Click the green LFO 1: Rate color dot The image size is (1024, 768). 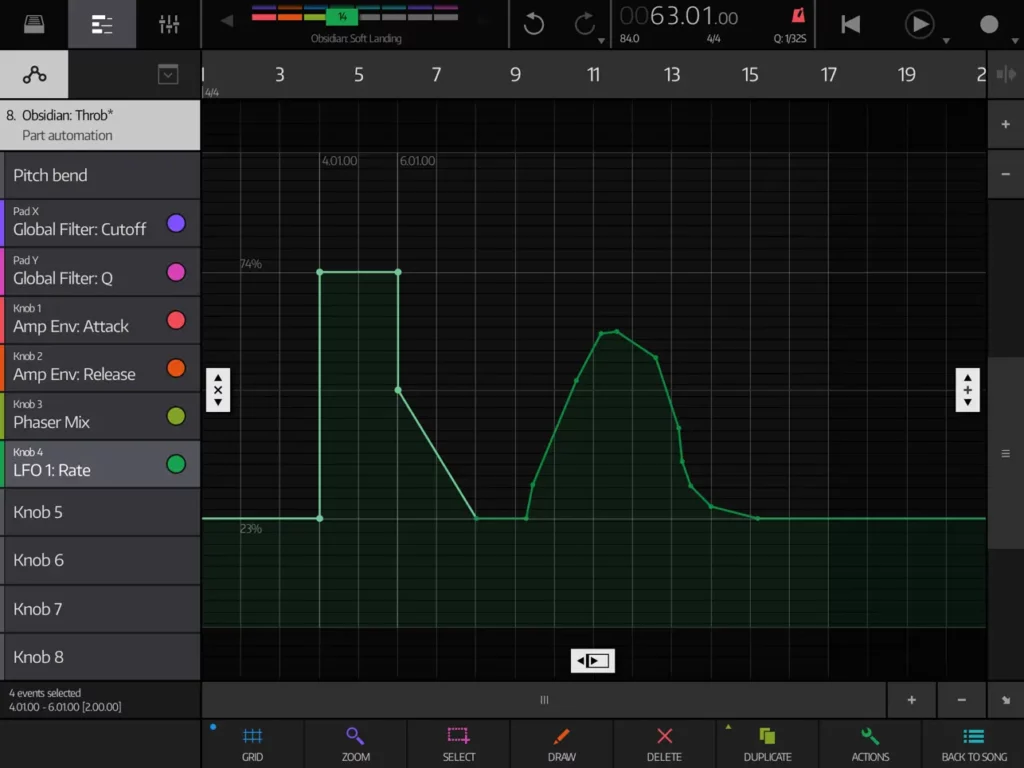176,464
